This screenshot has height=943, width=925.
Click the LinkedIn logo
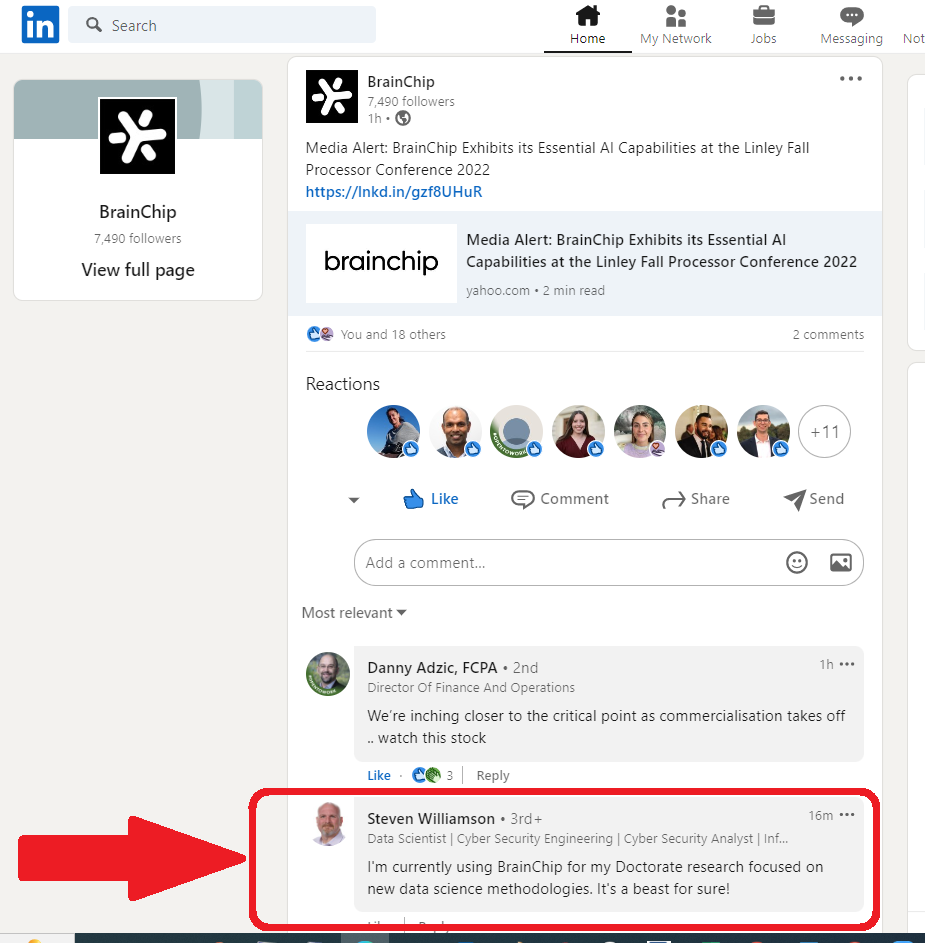(x=40, y=25)
